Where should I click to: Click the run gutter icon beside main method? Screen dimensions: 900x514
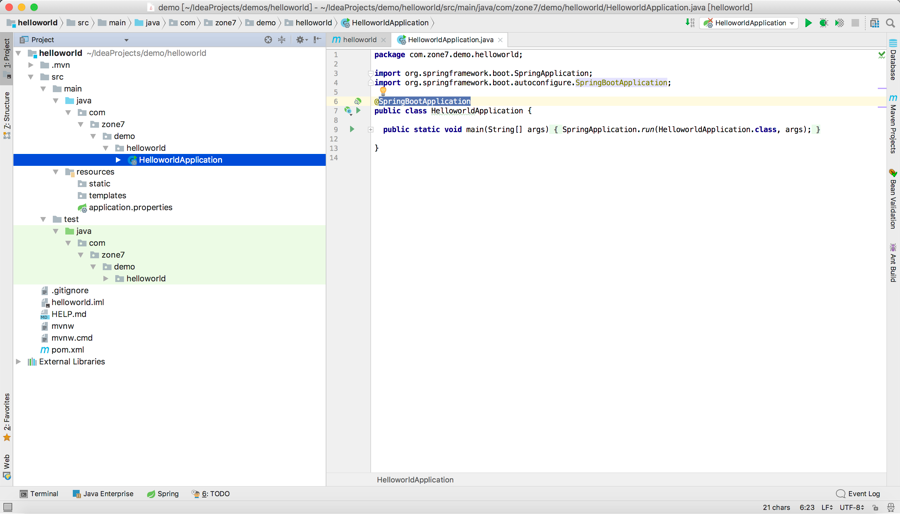(352, 129)
